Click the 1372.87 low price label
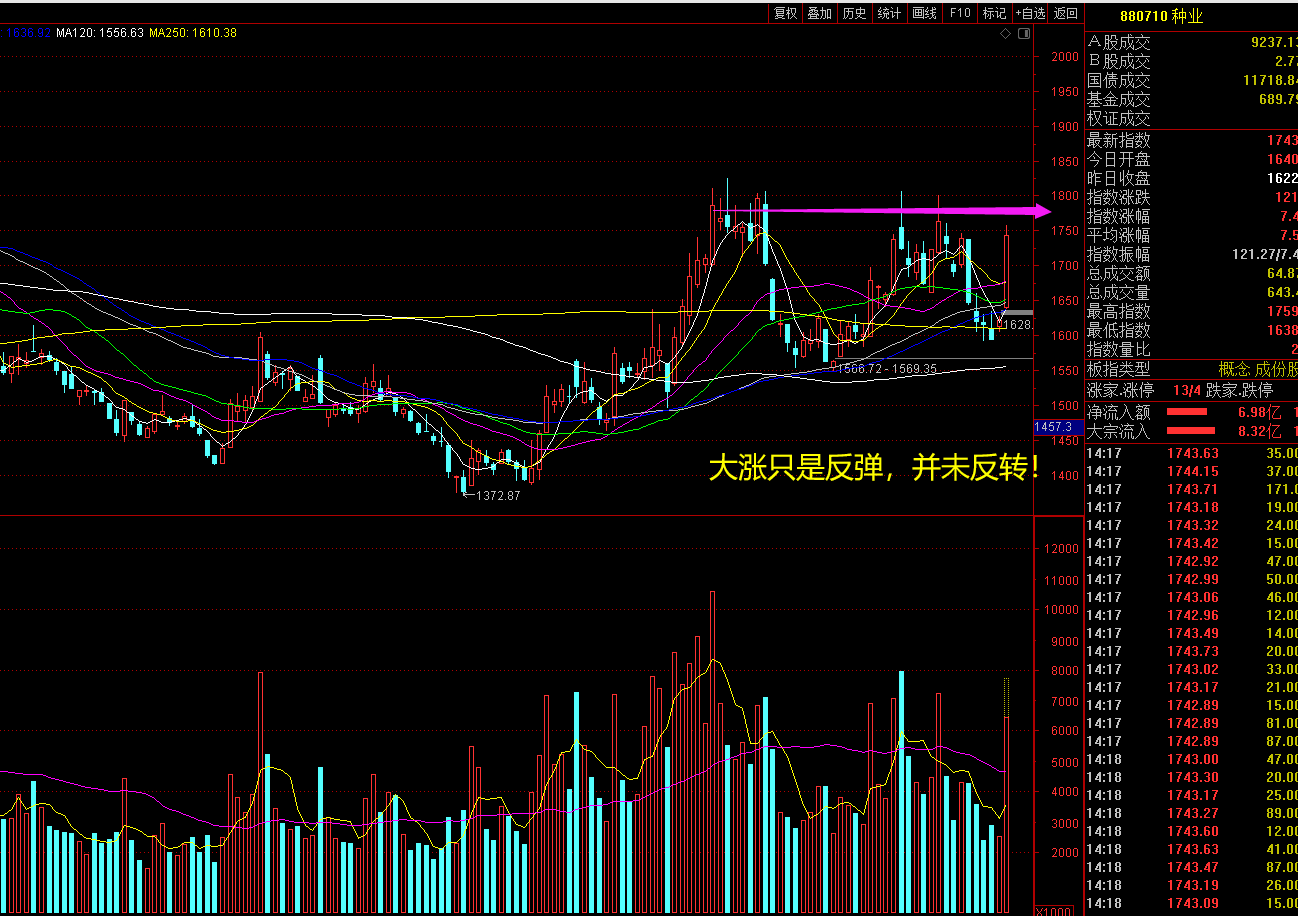Screen dimensions: 1298x916 click(x=497, y=495)
